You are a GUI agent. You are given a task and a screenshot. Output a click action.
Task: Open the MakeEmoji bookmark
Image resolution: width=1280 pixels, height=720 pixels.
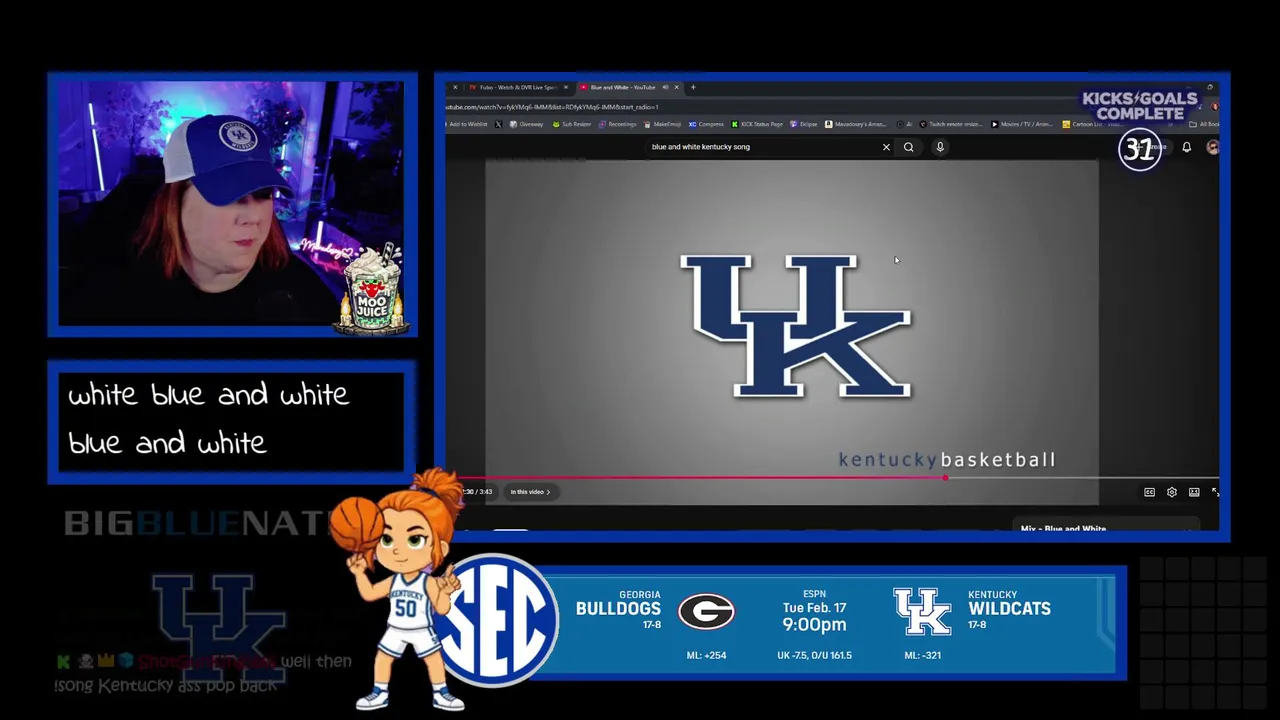pos(663,124)
